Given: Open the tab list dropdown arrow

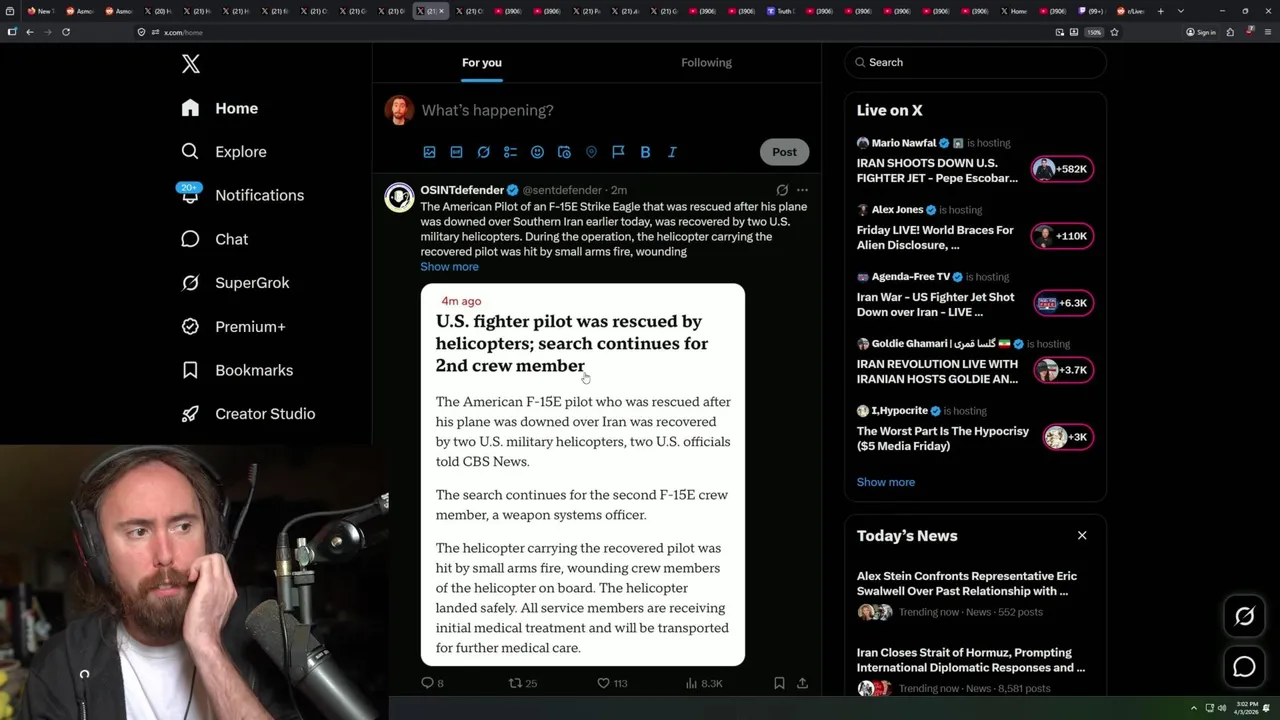Looking at the screenshot, I should pyautogui.click(x=1181, y=11).
